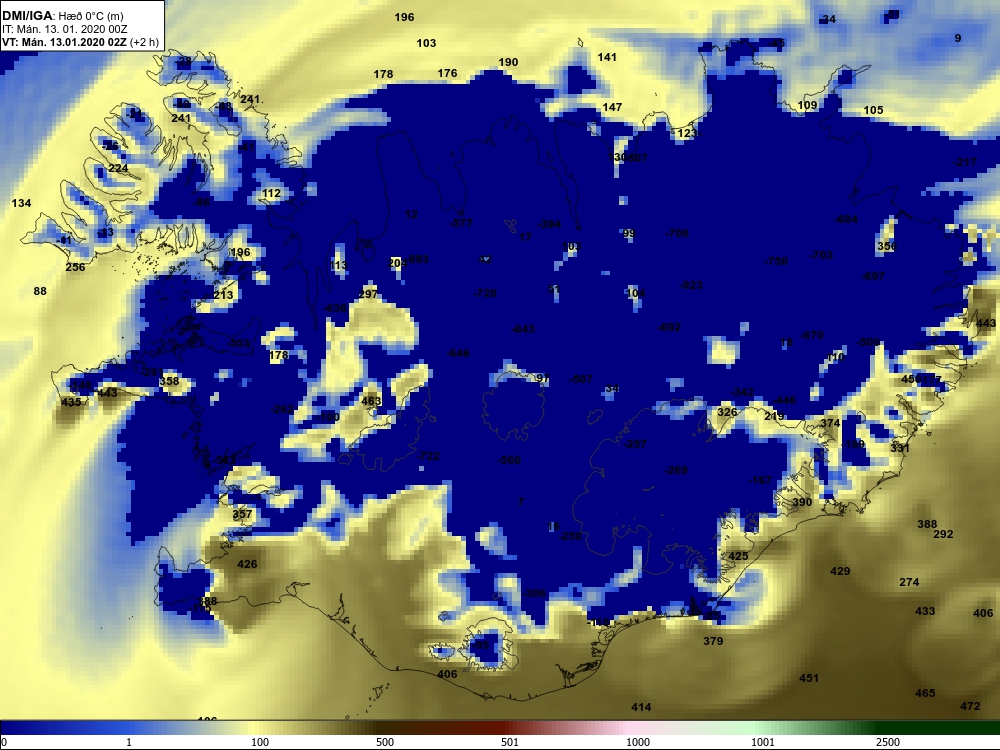1000x750 pixels.
Task: Click the map value 390
Action: click(x=802, y=503)
